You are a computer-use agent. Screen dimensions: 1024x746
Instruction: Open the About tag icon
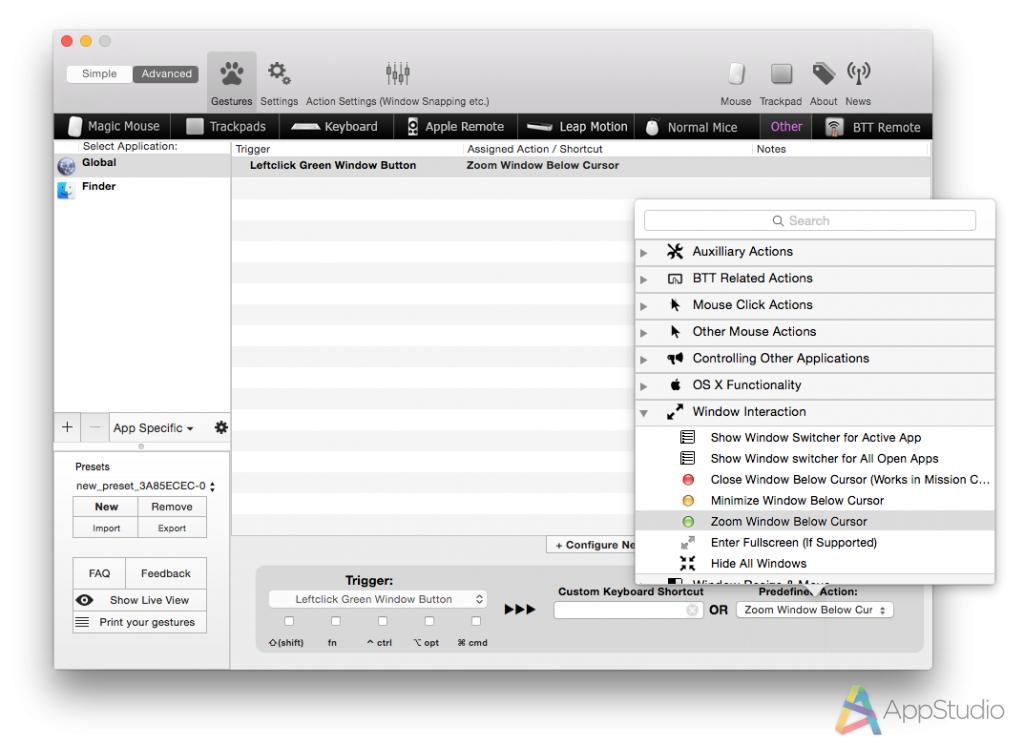click(823, 75)
